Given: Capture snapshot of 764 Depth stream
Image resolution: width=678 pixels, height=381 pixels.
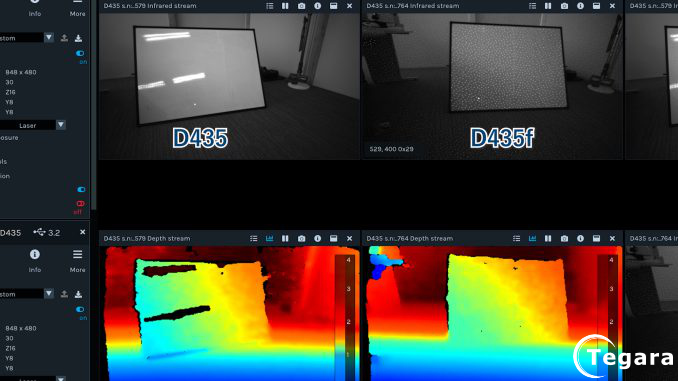Looking at the screenshot, I should [564, 239].
